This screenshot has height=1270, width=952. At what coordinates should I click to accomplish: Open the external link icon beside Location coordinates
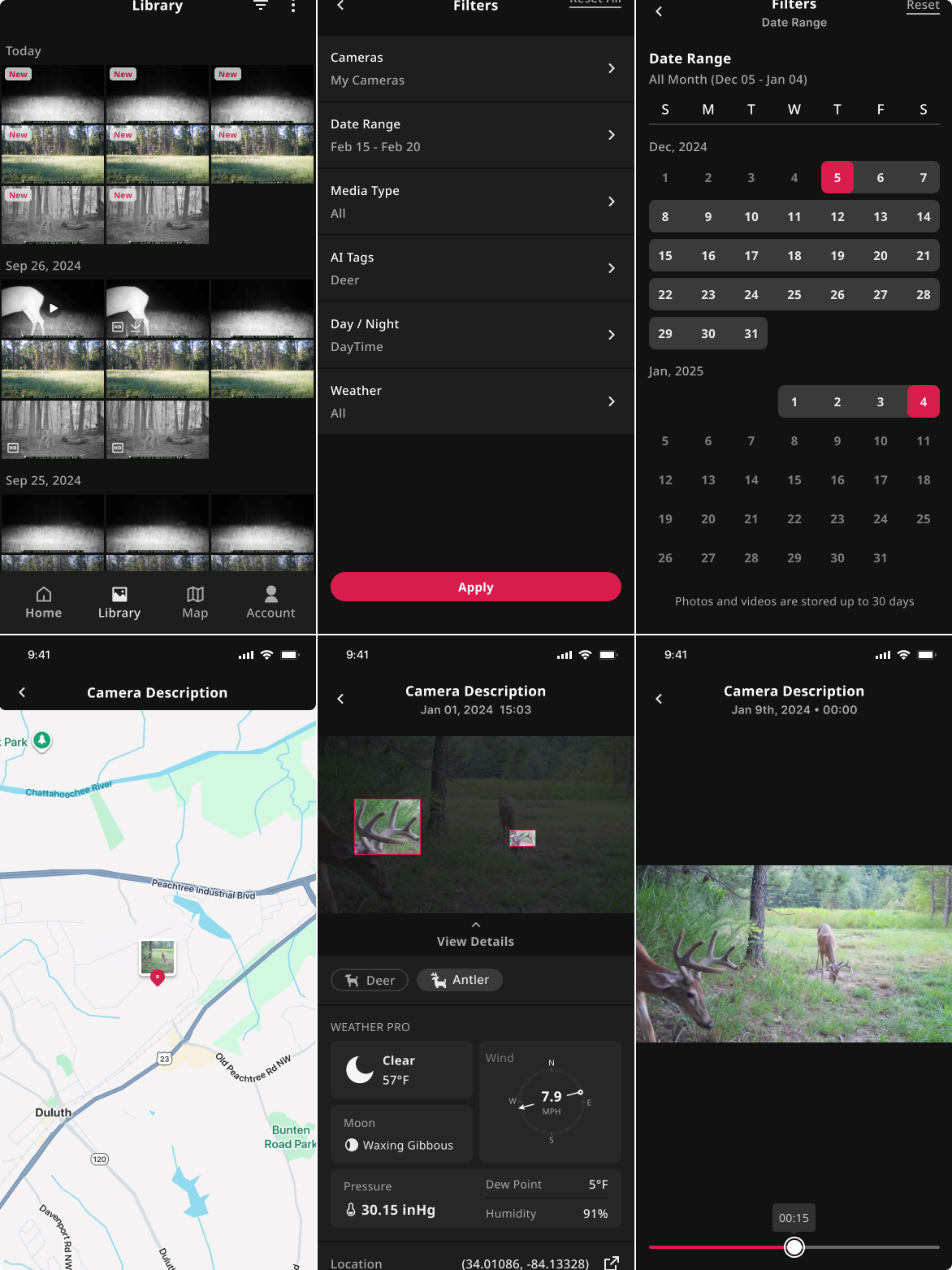[612, 1263]
